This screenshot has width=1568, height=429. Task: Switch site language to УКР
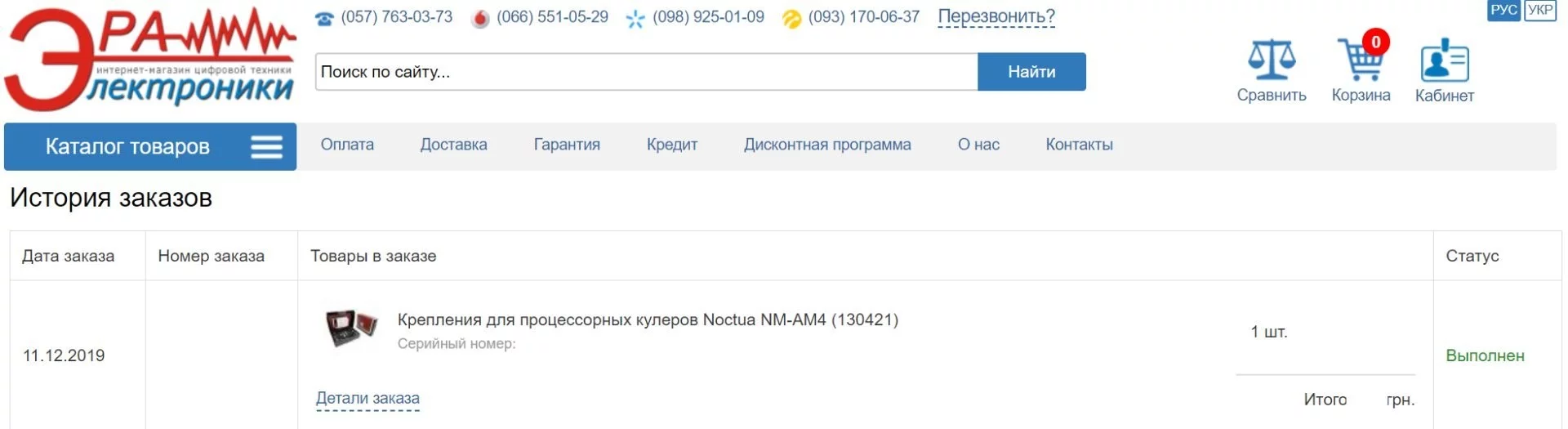[x=1539, y=10]
